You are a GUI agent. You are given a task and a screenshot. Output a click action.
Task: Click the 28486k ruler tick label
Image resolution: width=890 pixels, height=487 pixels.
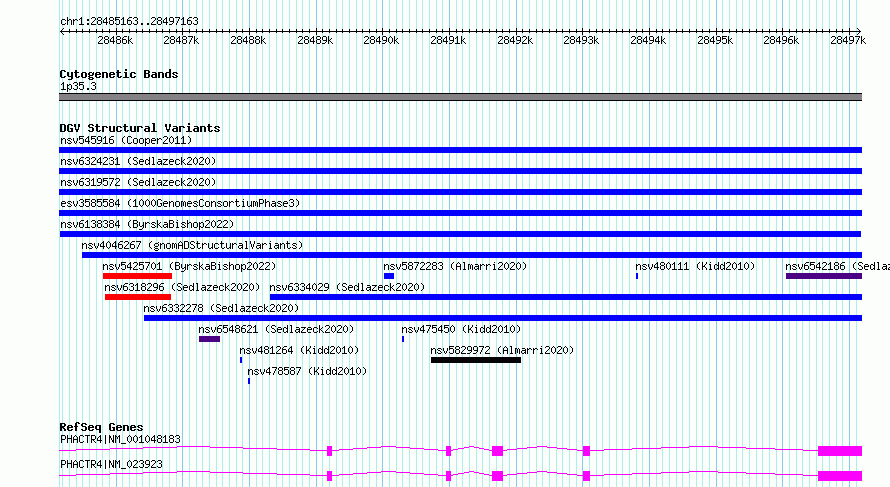(x=115, y=40)
